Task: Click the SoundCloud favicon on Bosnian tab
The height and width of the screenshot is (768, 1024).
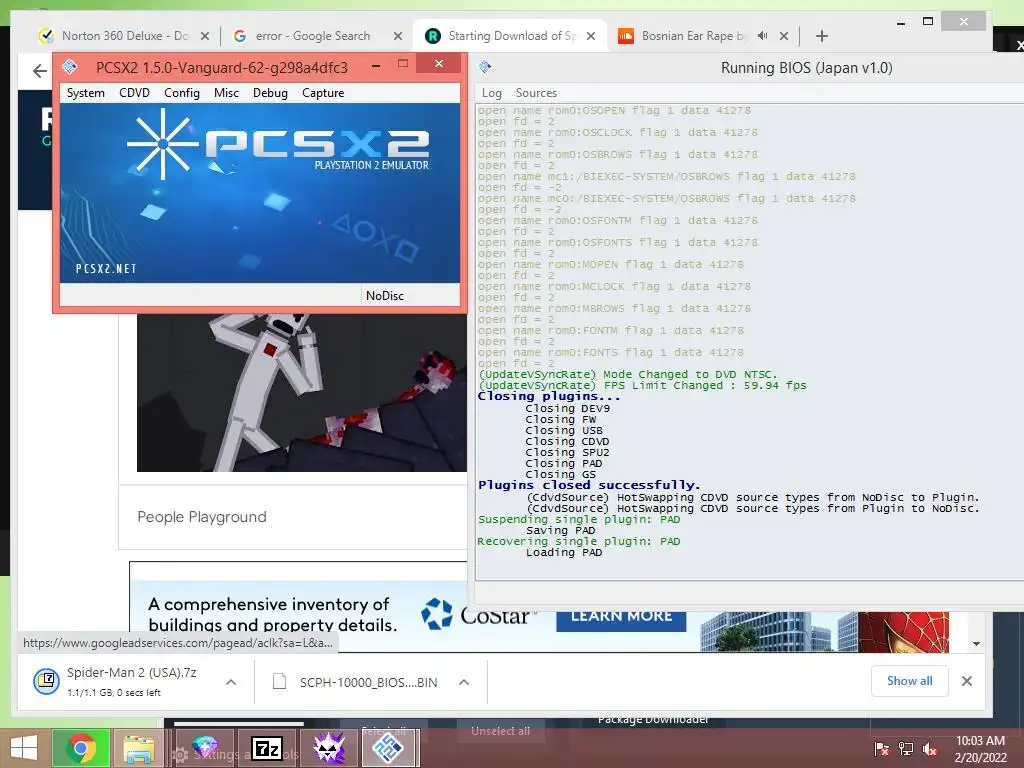Action: (x=626, y=36)
